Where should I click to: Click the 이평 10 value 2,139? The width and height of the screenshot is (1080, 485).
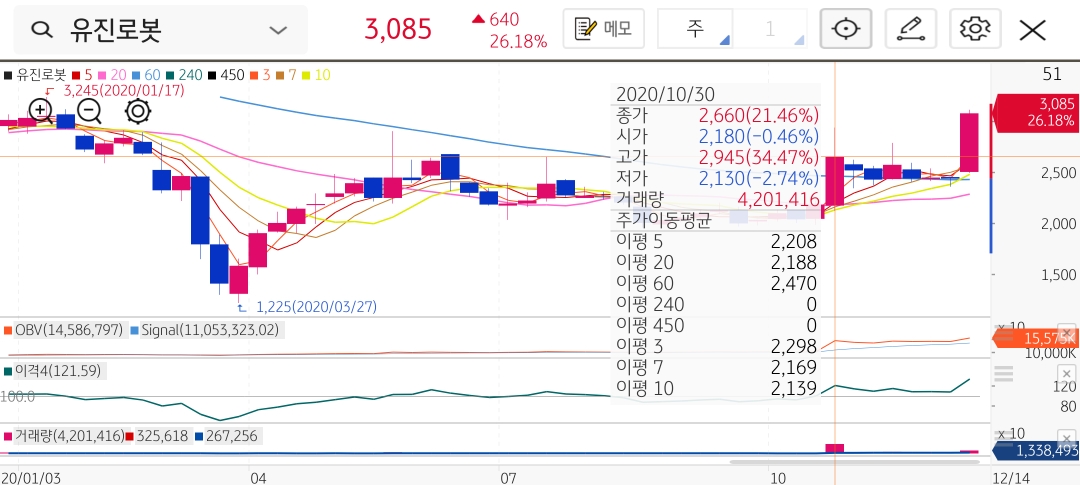(x=793, y=388)
